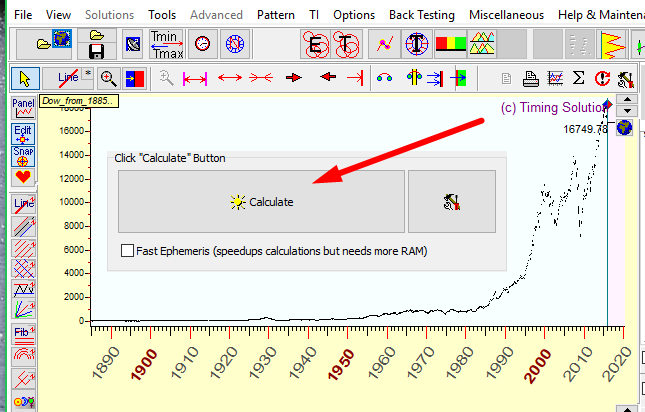Click the magnifier zoom-in tool

point(108,78)
